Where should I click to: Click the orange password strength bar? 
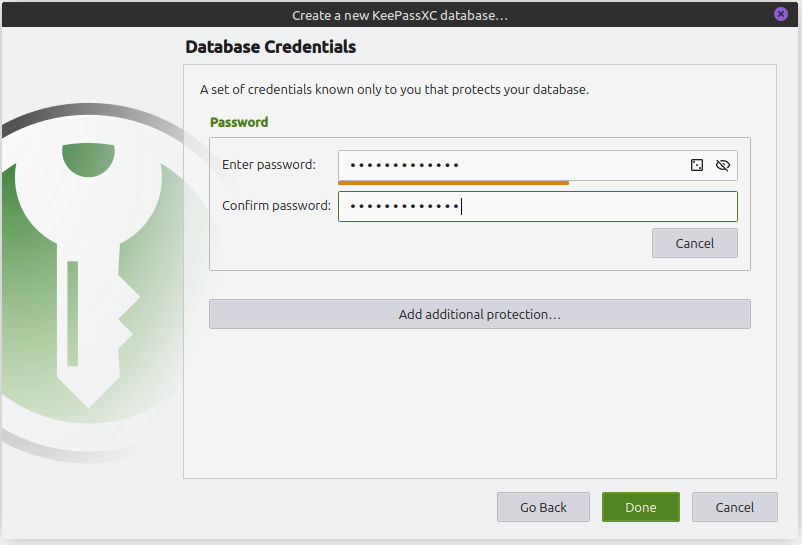tap(453, 183)
